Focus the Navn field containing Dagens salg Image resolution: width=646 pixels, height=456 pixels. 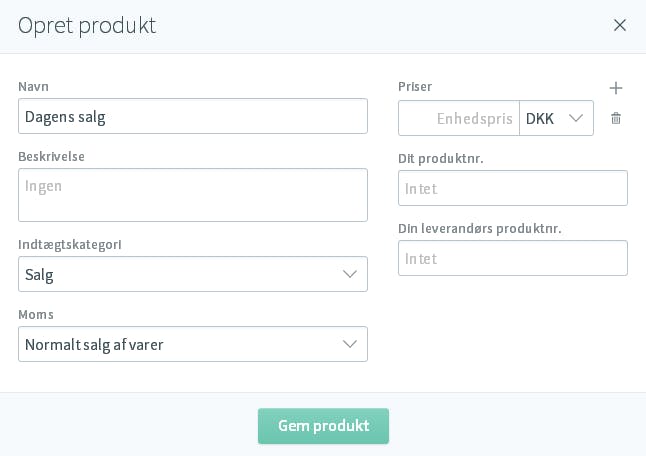coord(193,116)
